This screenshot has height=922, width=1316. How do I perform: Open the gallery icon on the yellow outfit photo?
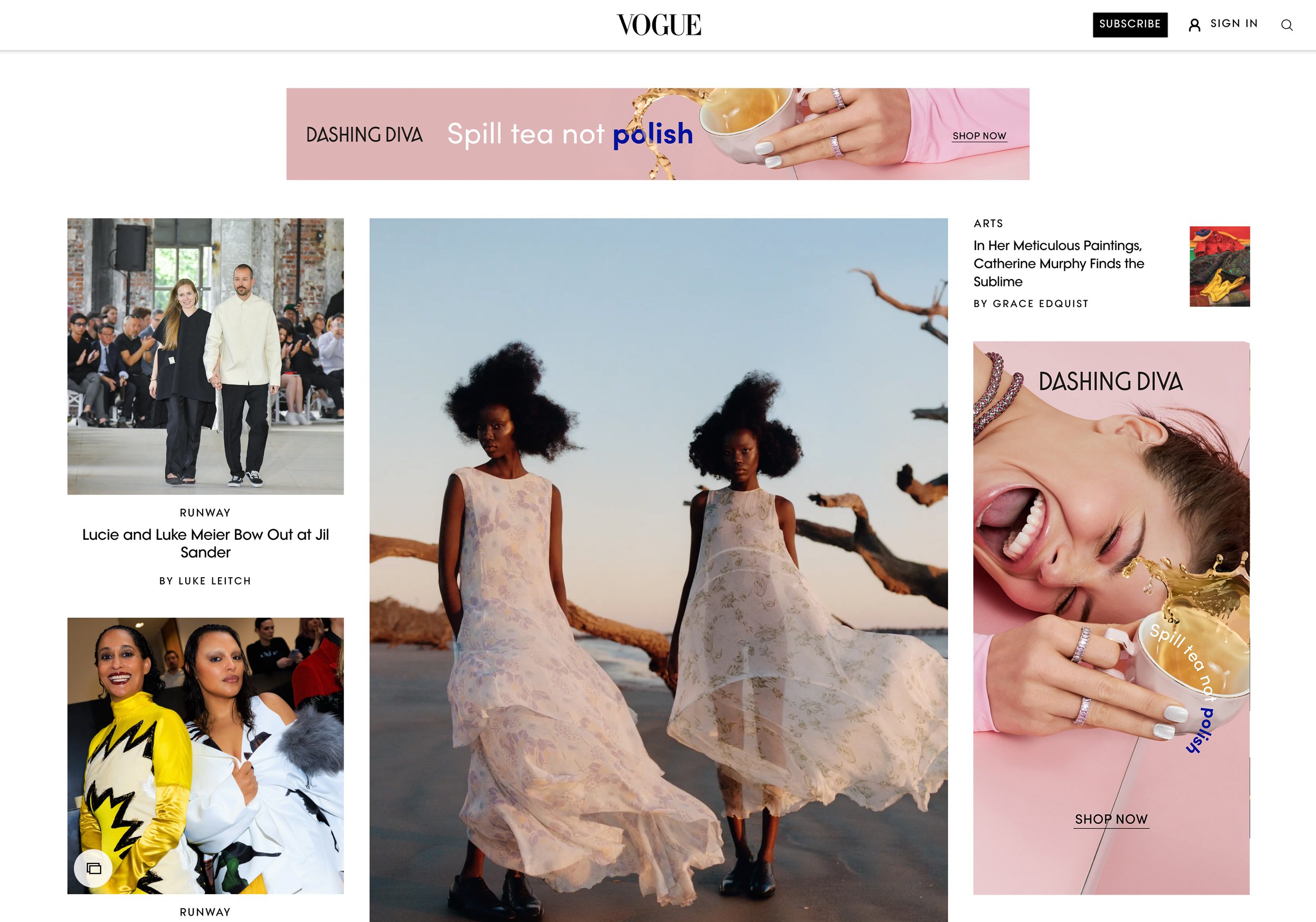(93, 868)
